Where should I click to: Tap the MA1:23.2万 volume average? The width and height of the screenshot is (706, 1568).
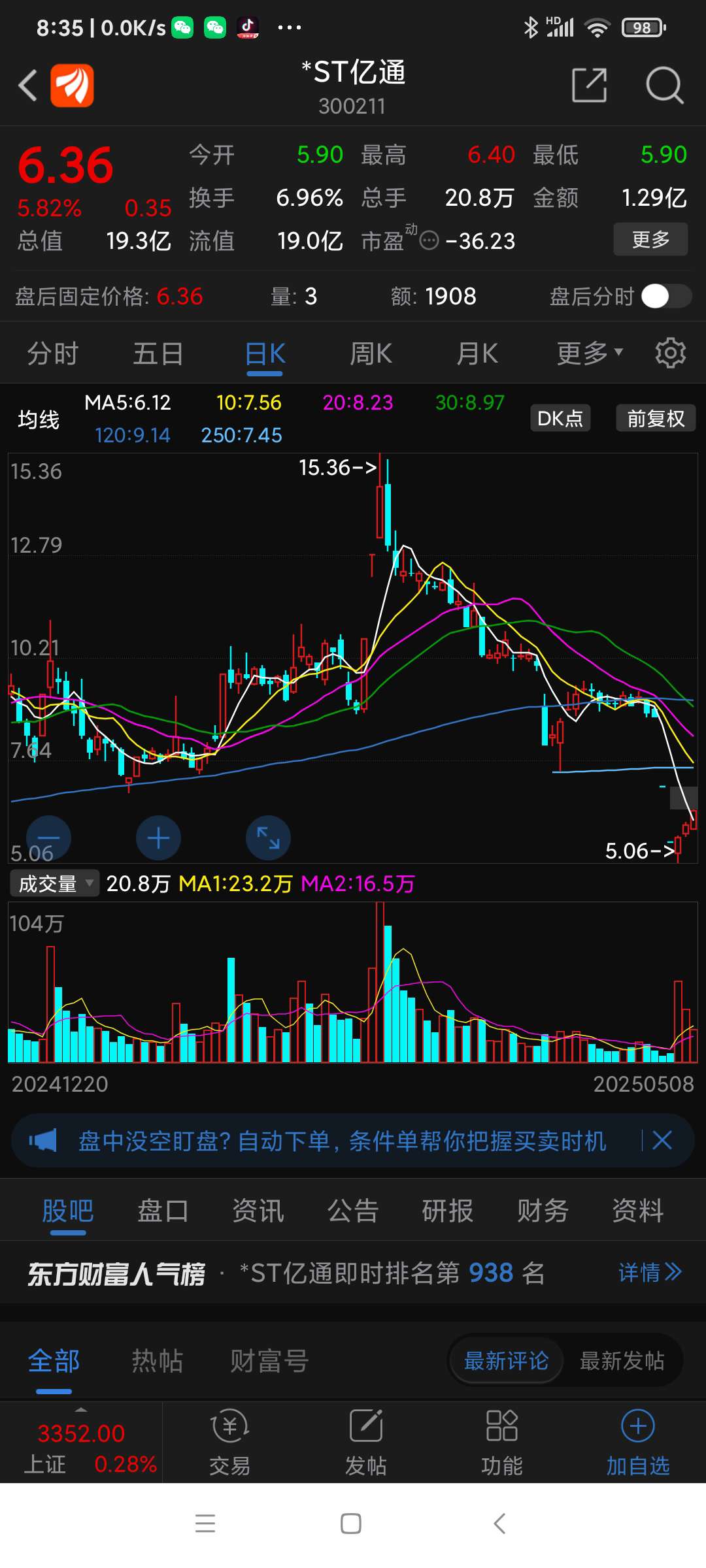(235, 883)
